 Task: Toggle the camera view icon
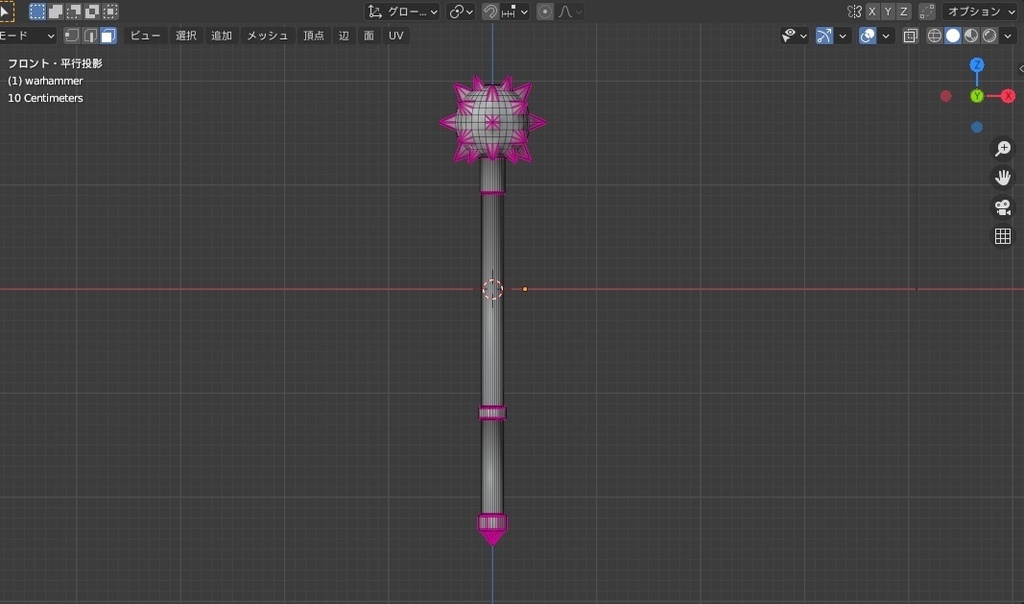pyautogui.click(x=1002, y=207)
